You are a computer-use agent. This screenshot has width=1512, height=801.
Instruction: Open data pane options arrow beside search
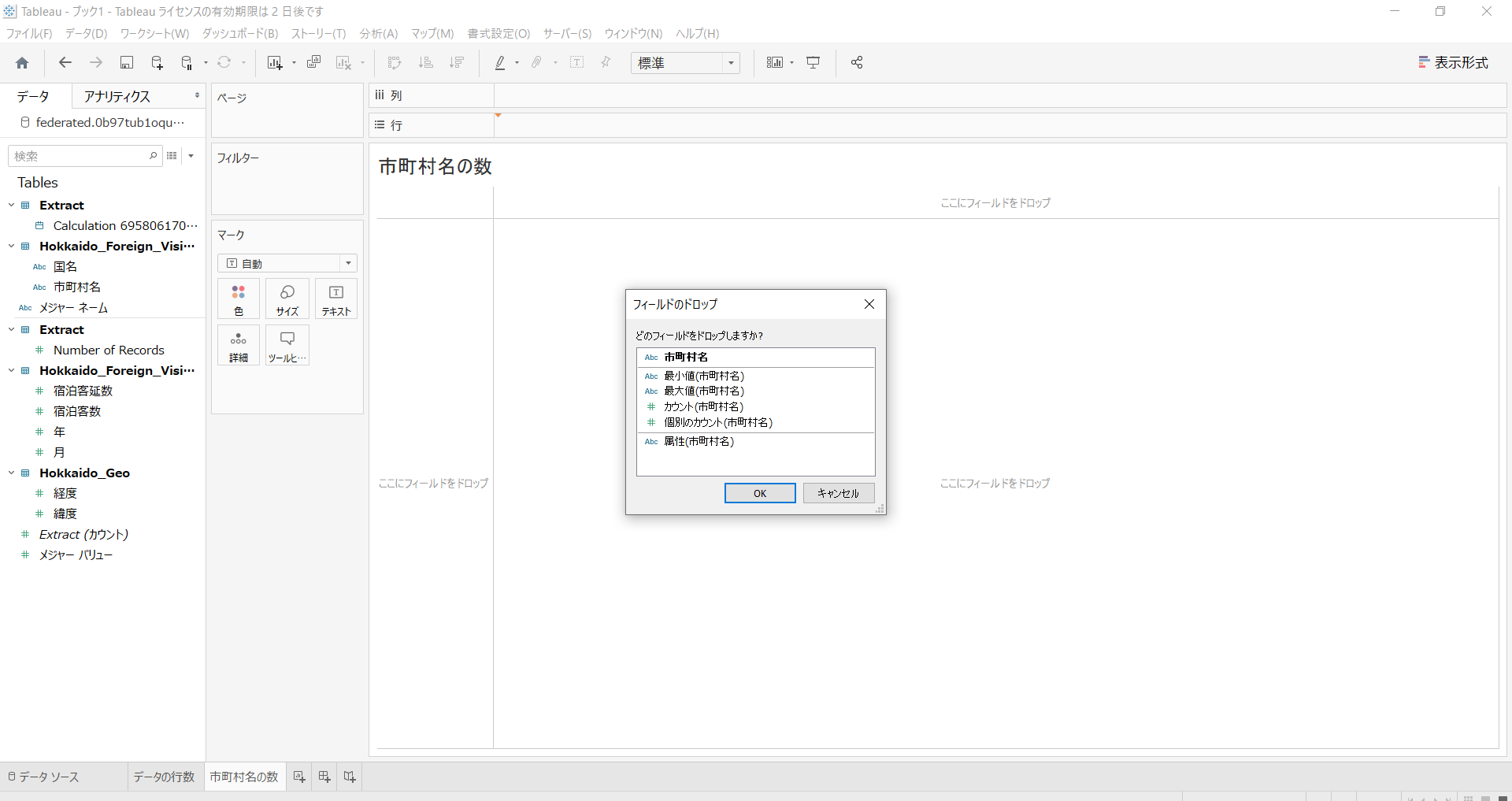[191, 156]
